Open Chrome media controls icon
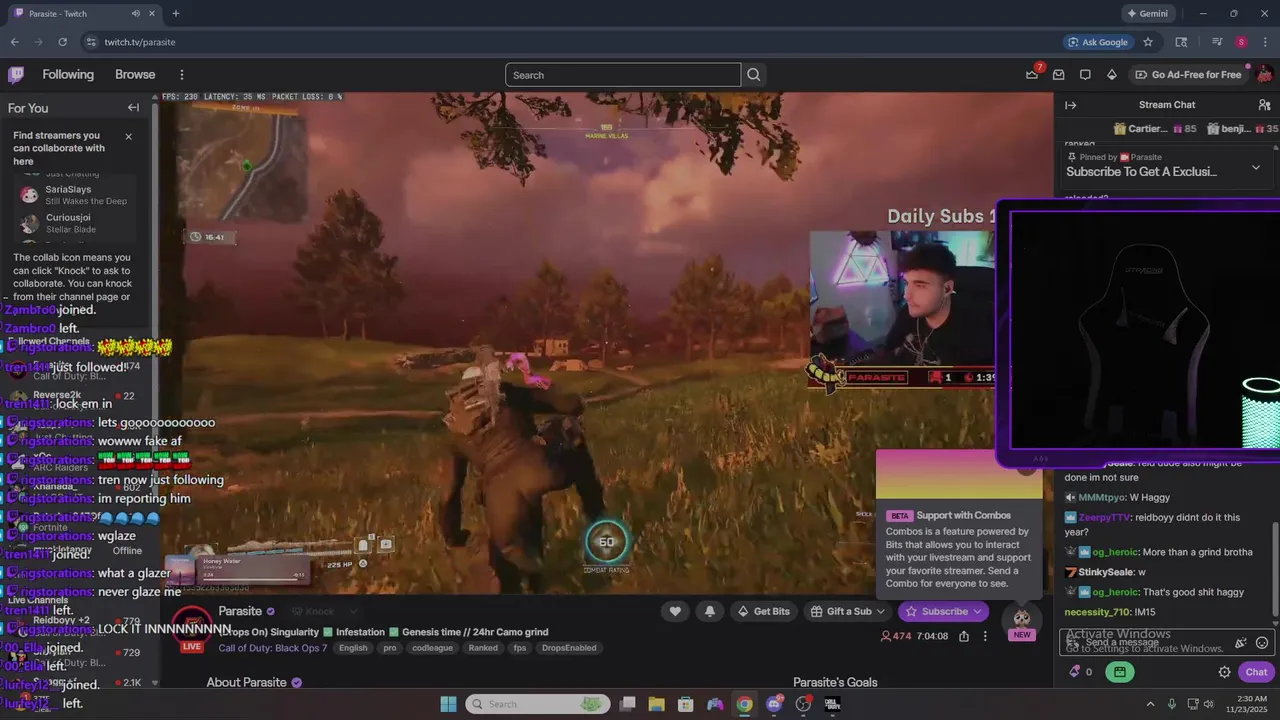This screenshot has width=1280, height=720. pos(1217,42)
